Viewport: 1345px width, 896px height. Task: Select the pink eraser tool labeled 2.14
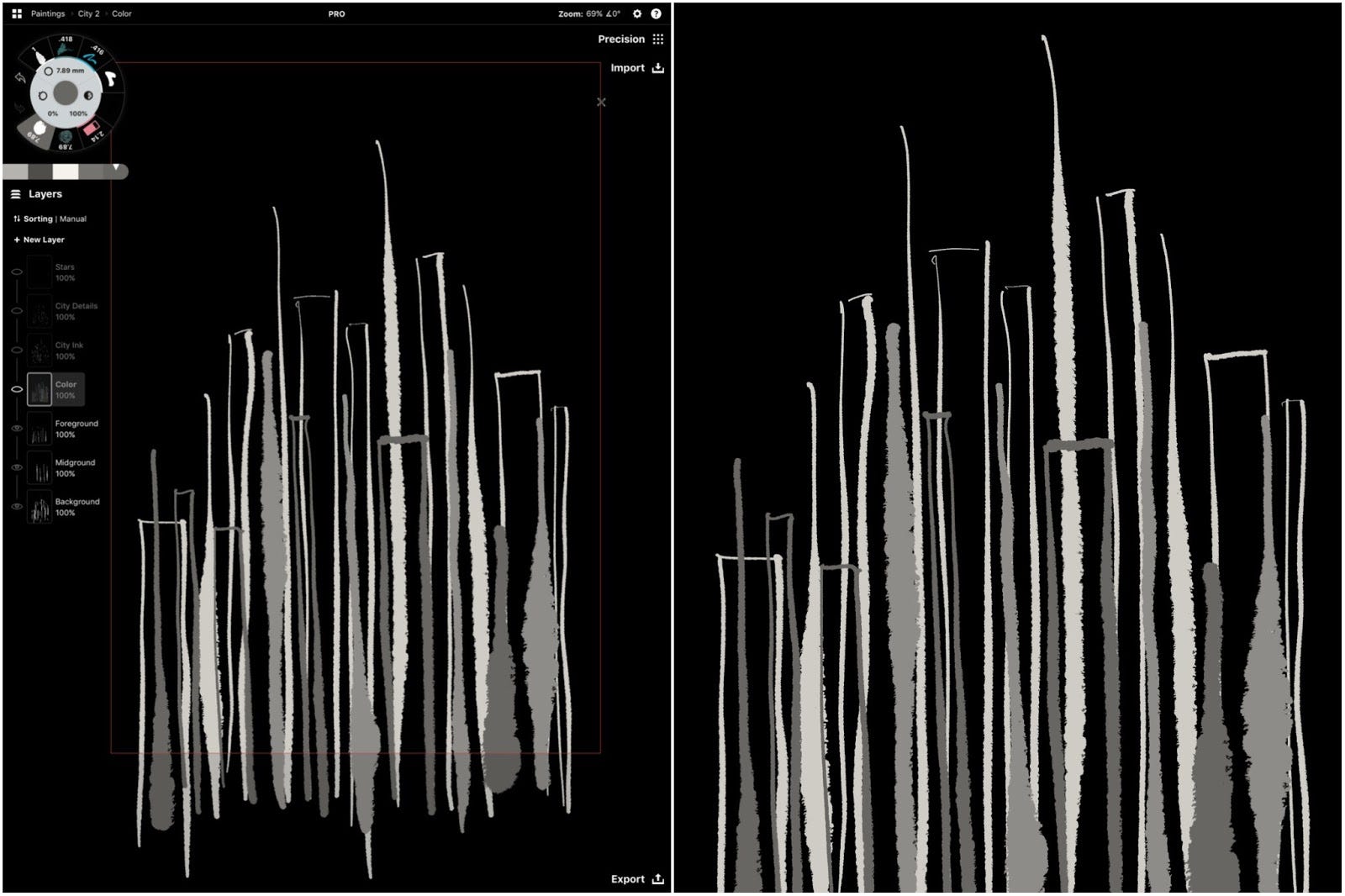92,129
